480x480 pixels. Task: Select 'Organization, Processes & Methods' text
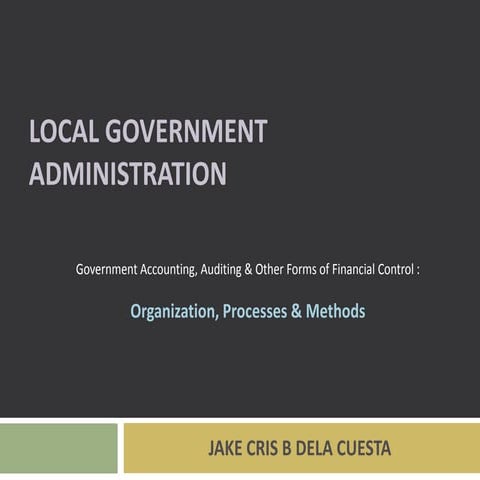pos(248,311)
